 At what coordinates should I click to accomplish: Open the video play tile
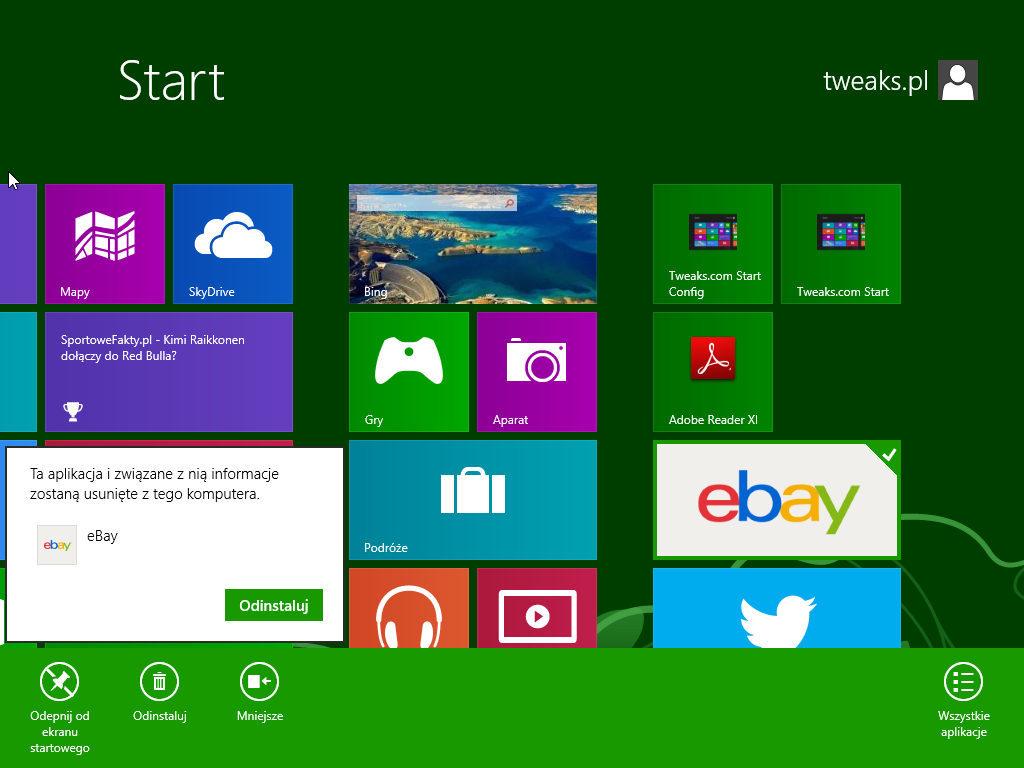click(537, 608)
